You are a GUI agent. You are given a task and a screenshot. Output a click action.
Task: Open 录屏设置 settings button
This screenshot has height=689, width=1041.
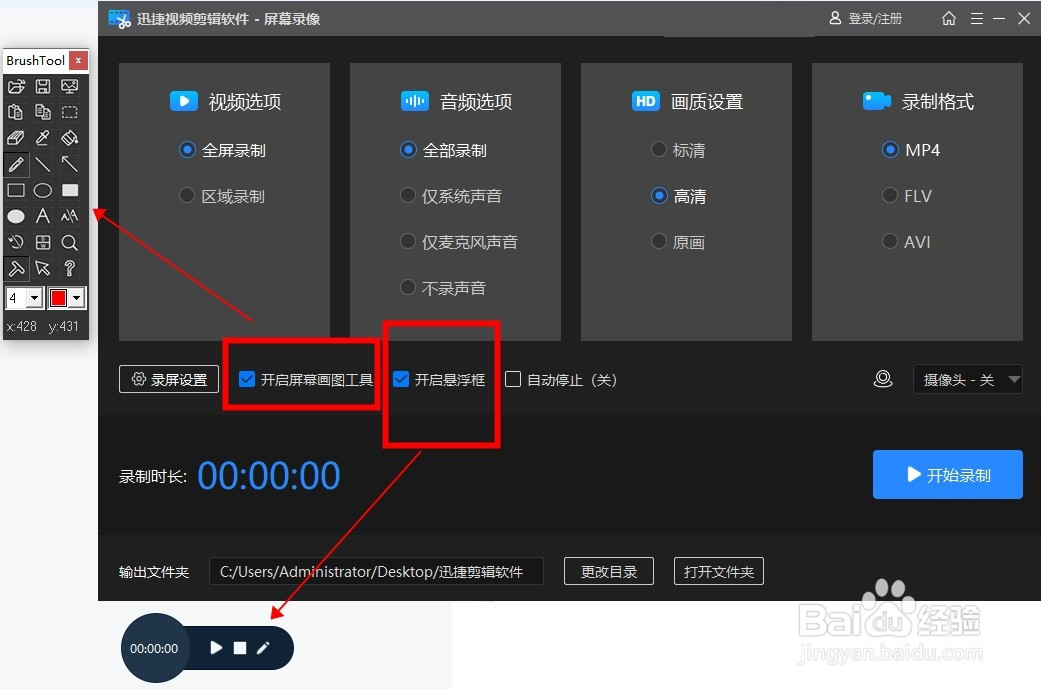tap(169, 379)
